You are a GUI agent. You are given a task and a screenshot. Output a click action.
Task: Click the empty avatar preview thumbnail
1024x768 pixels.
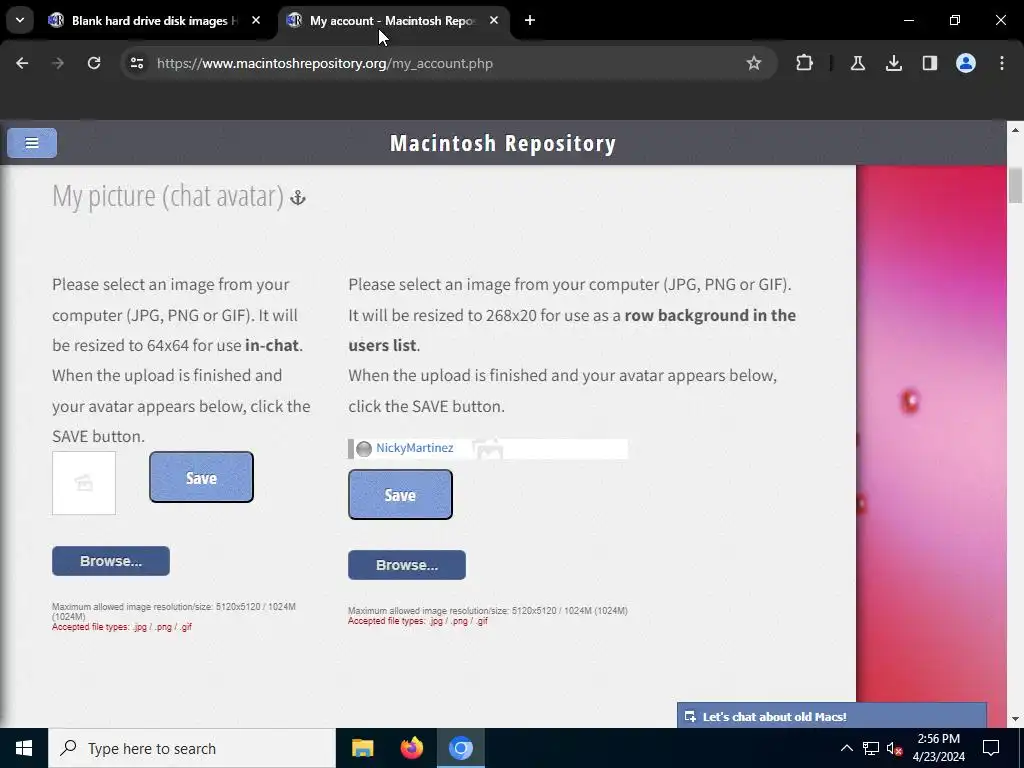pyautogui.click(x=84, y=483)
